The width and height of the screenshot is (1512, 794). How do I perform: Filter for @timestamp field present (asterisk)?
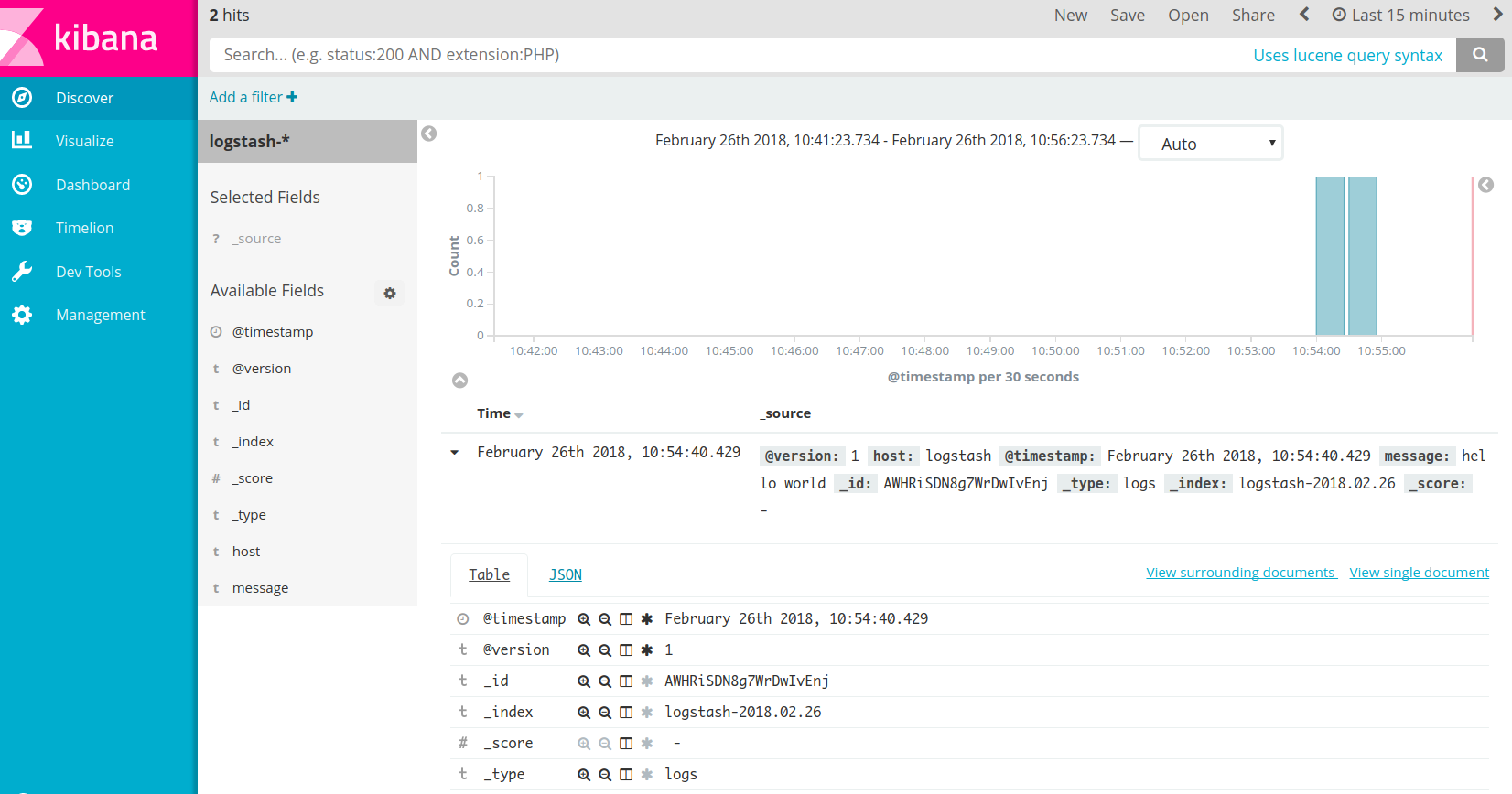pyautogui.click(x=647, y=619)
